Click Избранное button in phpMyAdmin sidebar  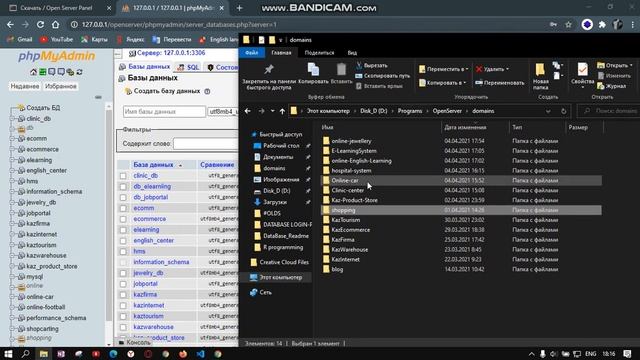click(x=60, y=87)
